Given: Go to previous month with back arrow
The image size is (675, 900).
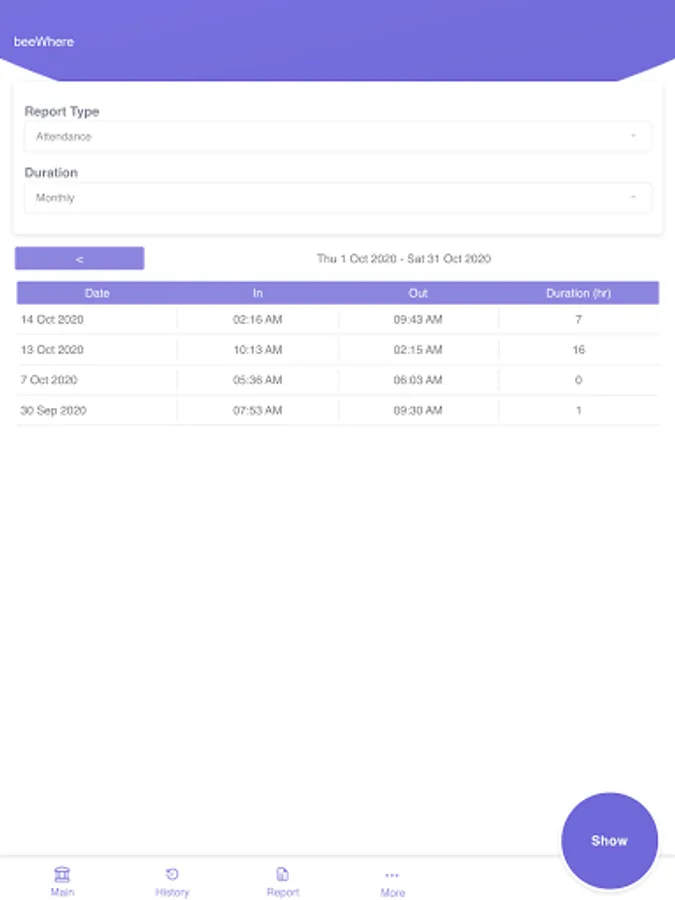Looking at the screenshot, I should (x=80, y=259).
